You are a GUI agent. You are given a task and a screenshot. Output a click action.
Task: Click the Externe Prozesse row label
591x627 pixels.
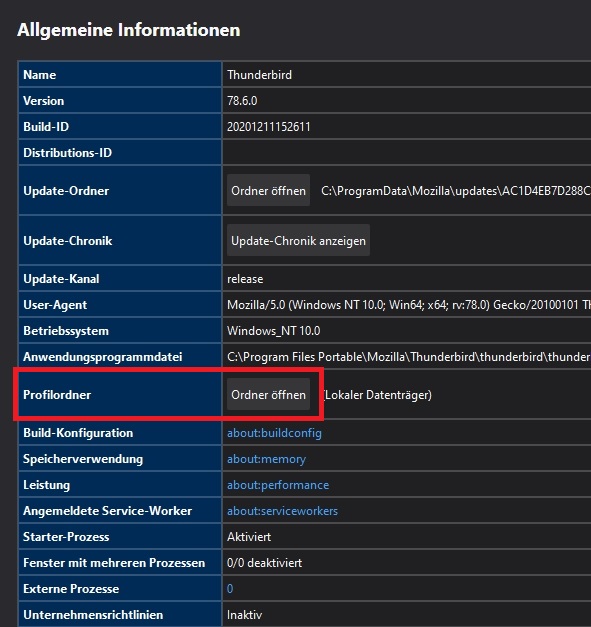pyautogui.click(x=71, y=589)
